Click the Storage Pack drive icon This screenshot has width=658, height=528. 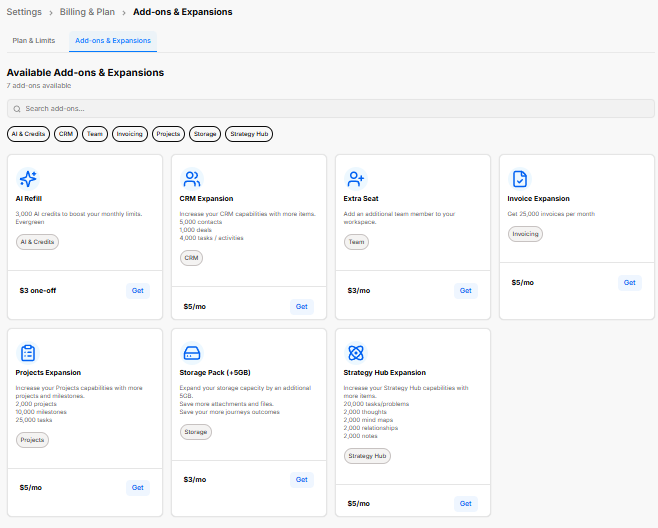(192, 353)
